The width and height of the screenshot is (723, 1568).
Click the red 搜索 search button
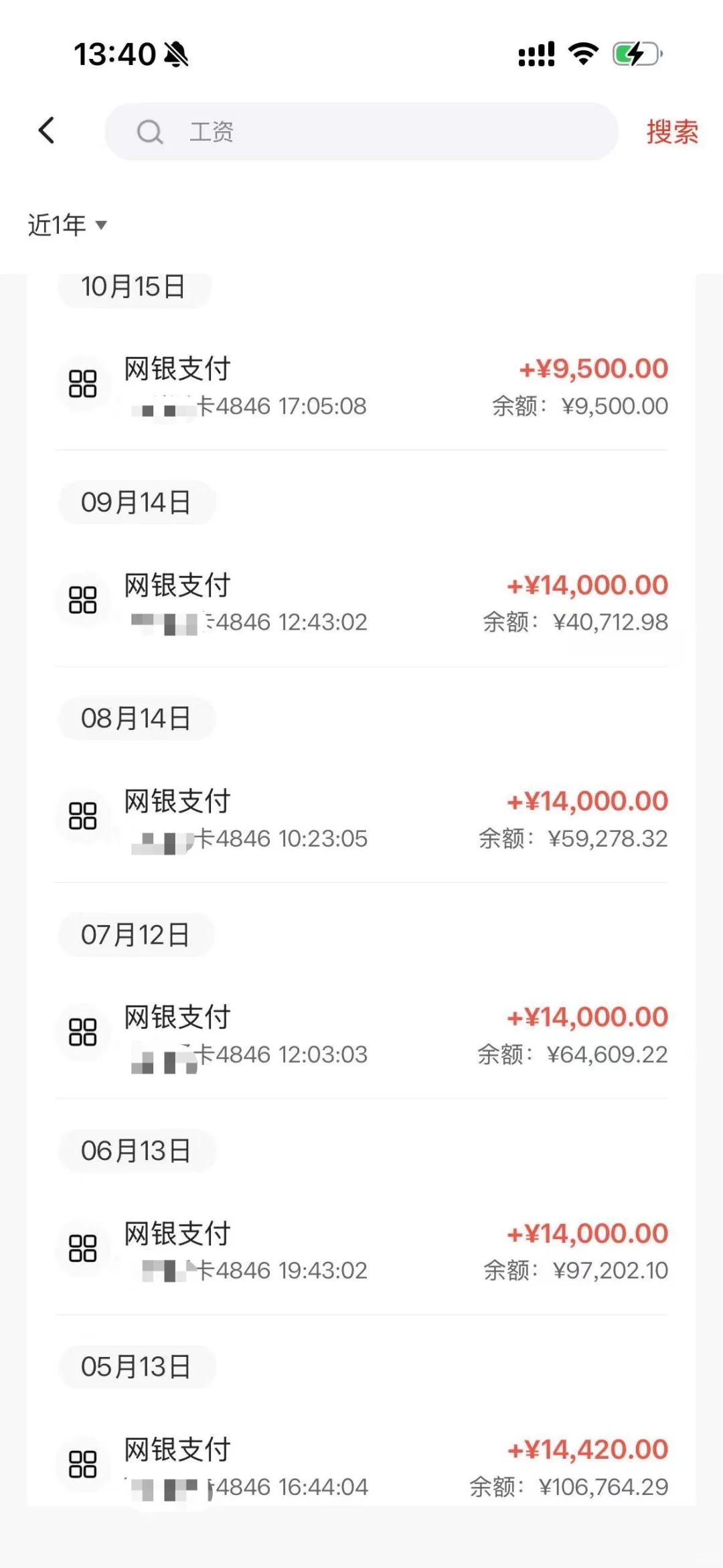point(671,131)
